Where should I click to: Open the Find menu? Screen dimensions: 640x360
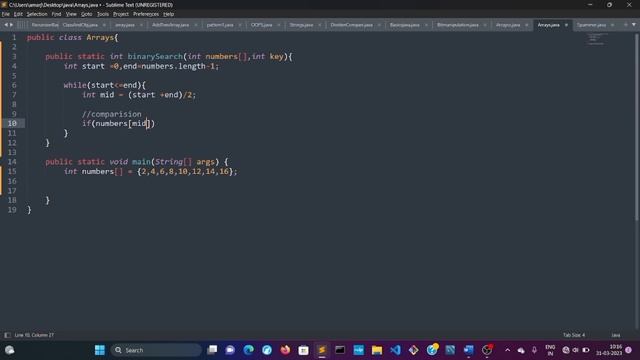click(56, 14)
